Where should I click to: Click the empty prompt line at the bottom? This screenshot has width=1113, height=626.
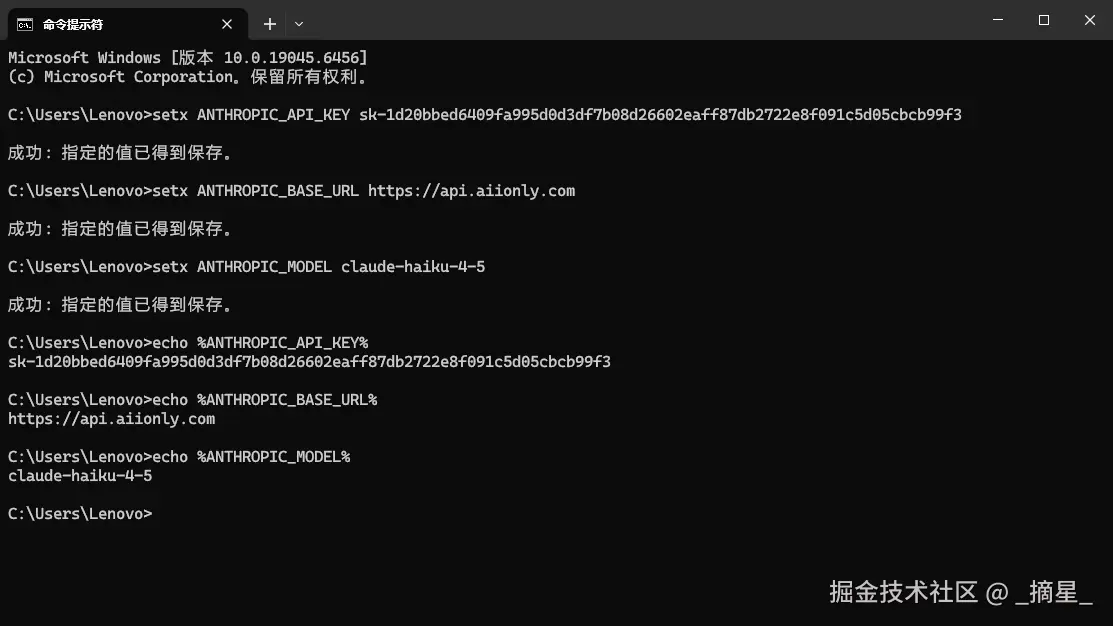[80, 514]
